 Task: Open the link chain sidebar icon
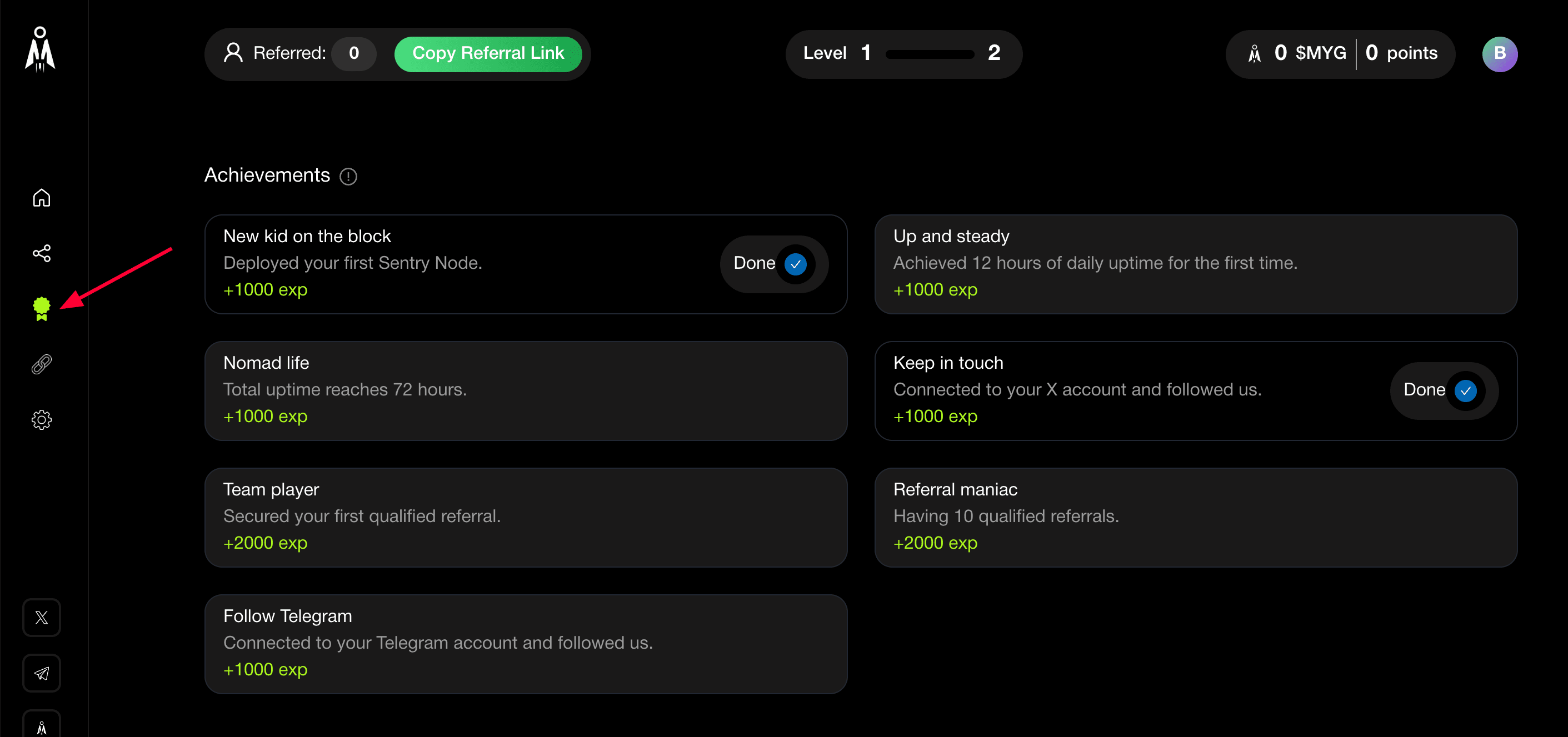click(41, 364)
